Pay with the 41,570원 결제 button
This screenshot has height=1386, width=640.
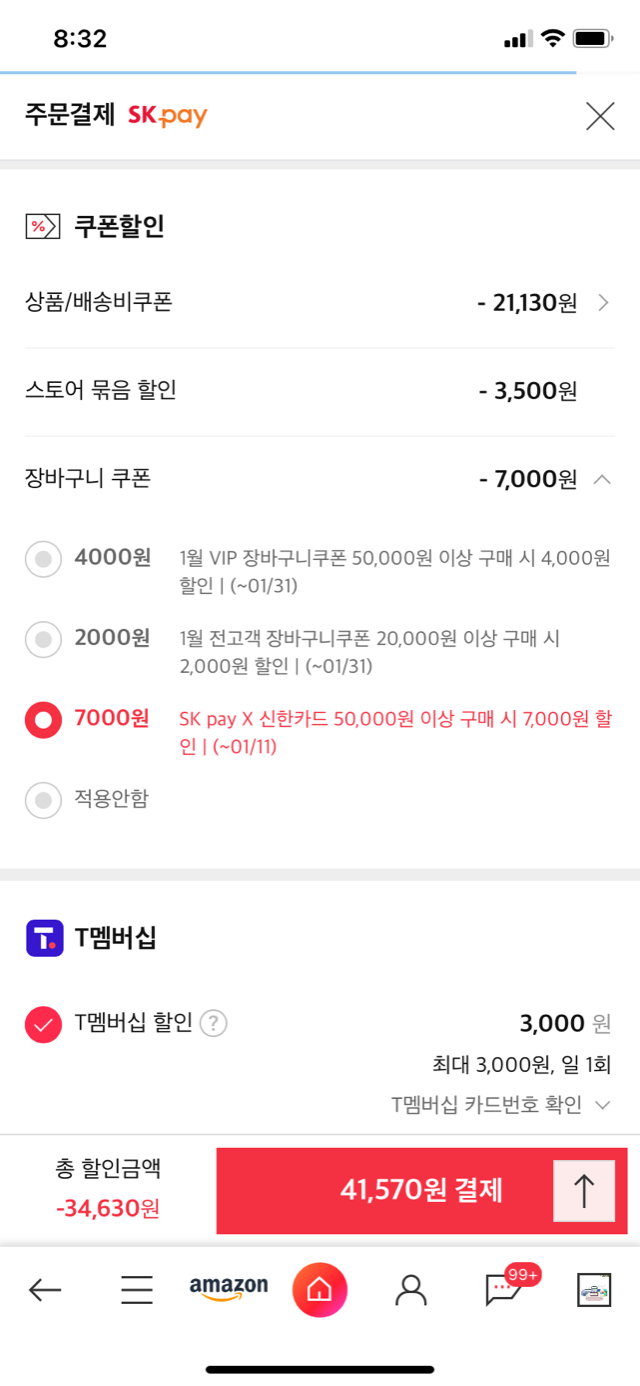click(422, 1190)
